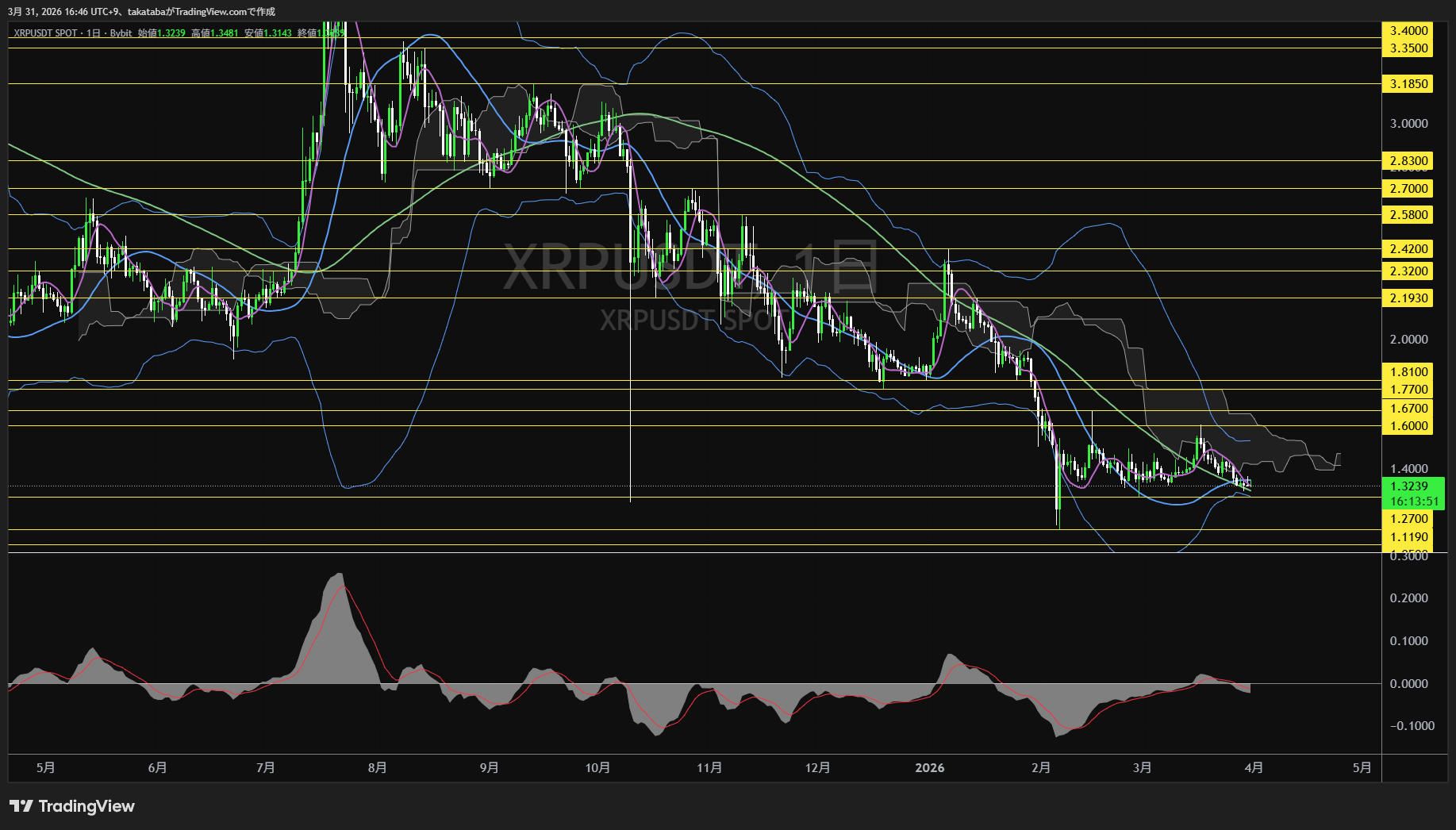Click the 0.0000 level on the indicator scale
This screenshot has height=830, width=1456.
[1408, 684]
